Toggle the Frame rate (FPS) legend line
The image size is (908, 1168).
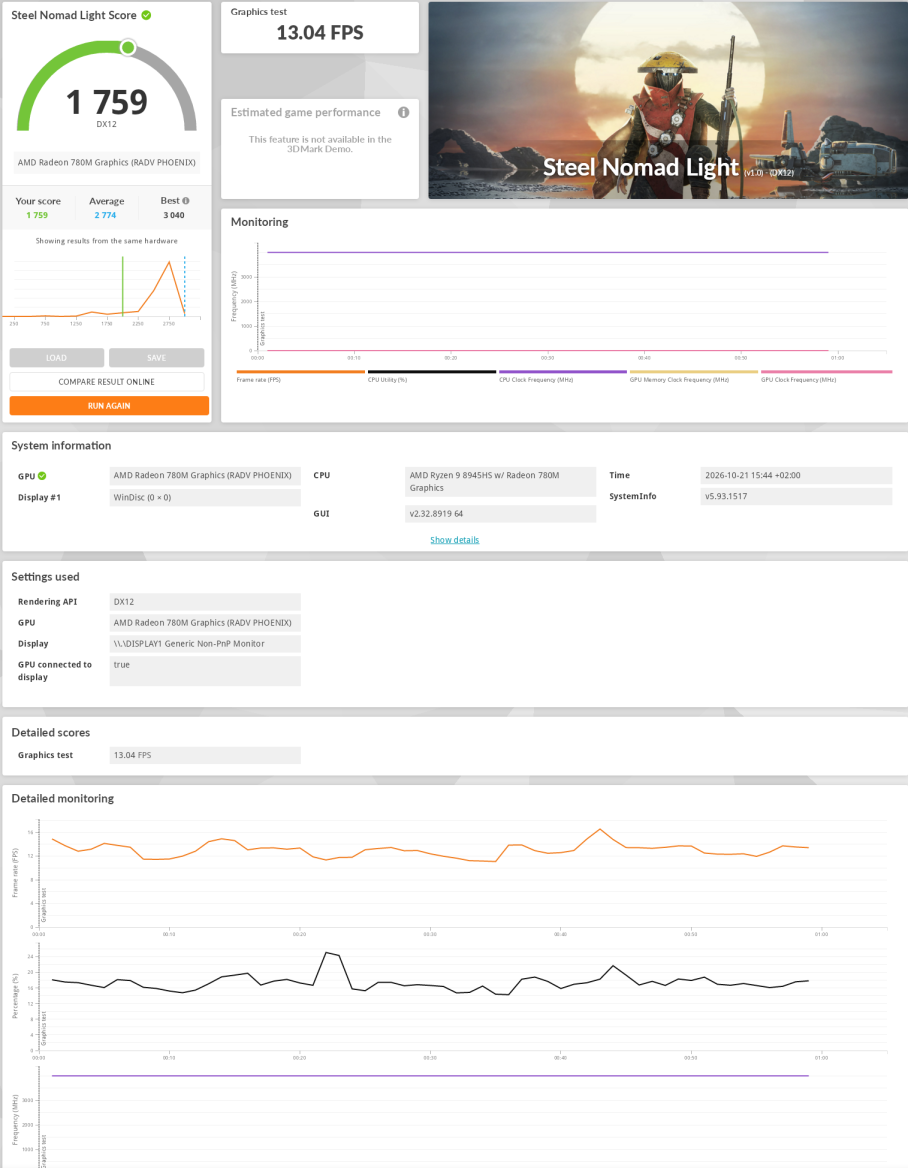click(x=300, y=375)
